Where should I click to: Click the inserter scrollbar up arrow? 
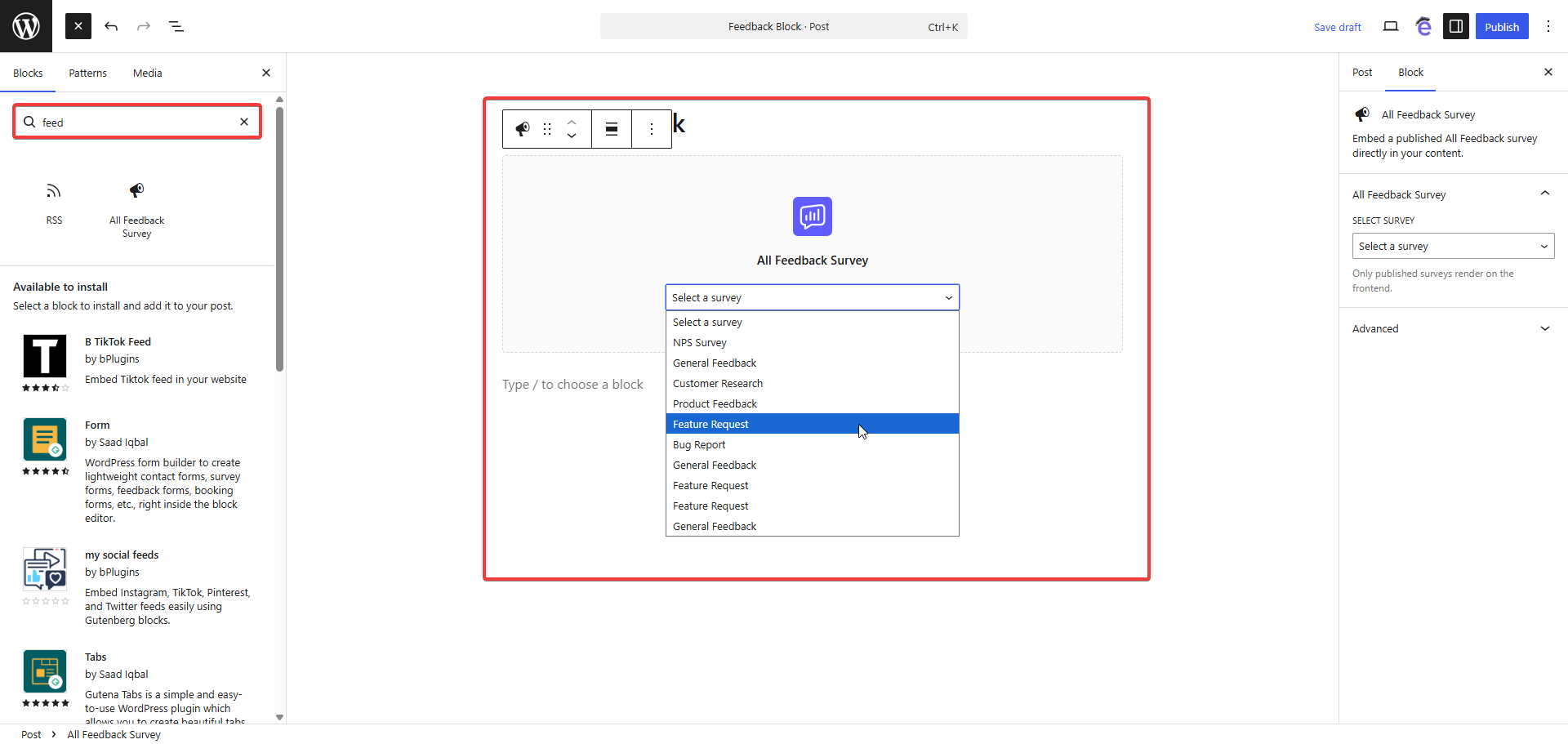click(280, 99)
